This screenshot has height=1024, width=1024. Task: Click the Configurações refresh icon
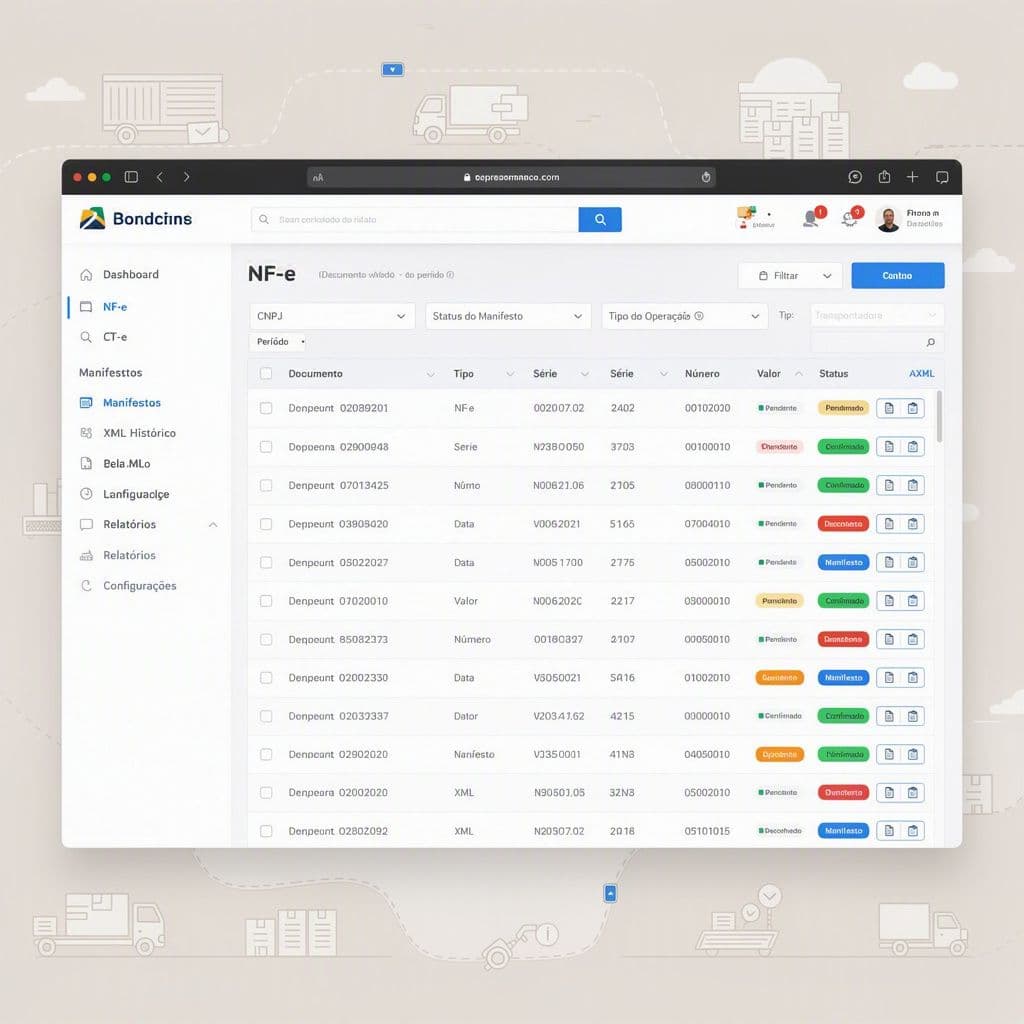86,586
